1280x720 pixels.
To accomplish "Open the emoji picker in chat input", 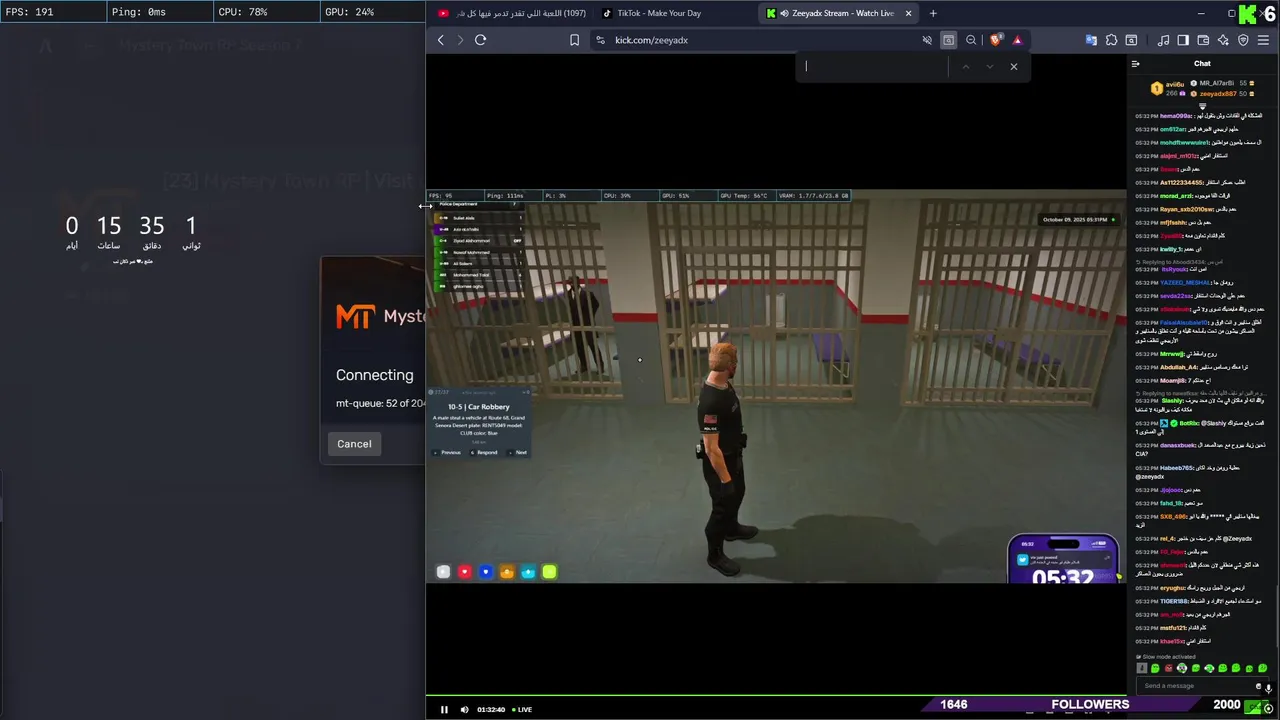I will (x=1258, y=686).
